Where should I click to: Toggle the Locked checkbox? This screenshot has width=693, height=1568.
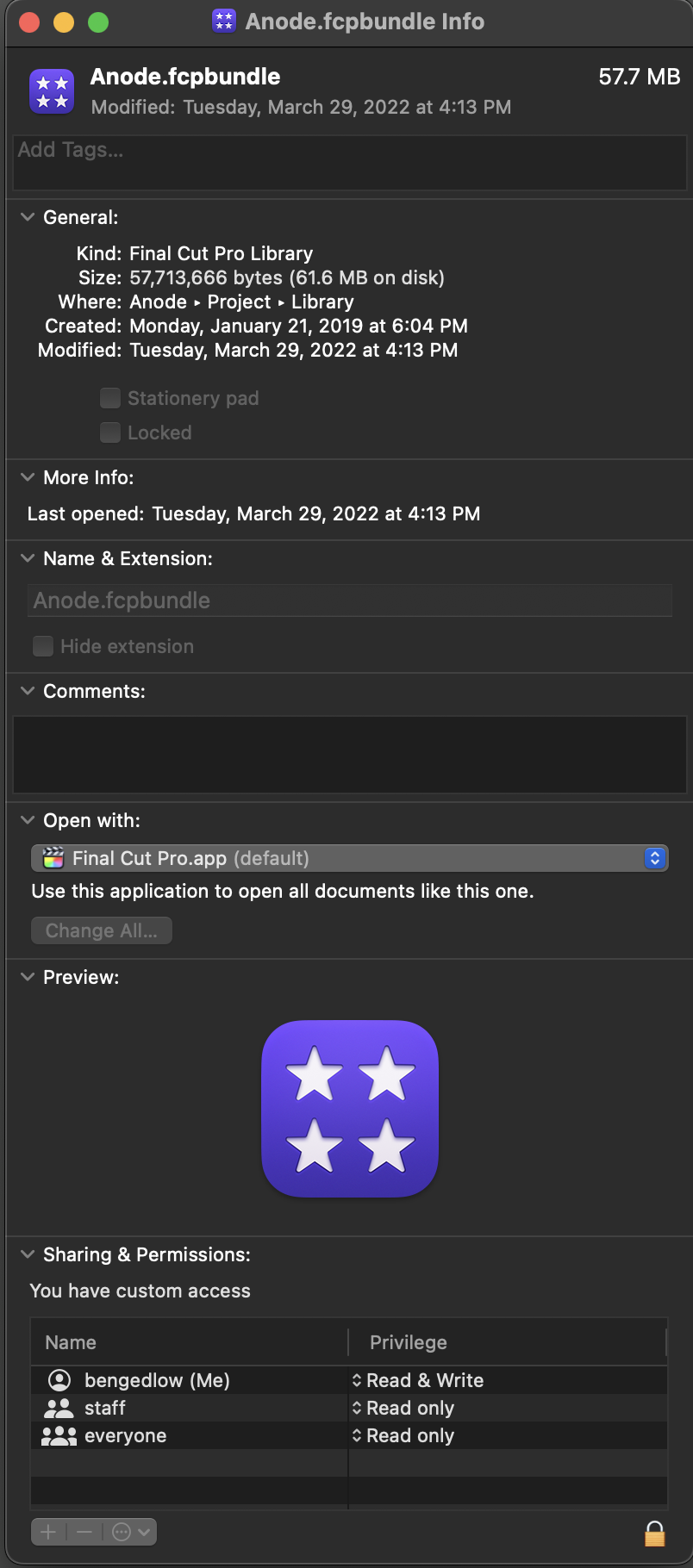[x=110, y=432]
